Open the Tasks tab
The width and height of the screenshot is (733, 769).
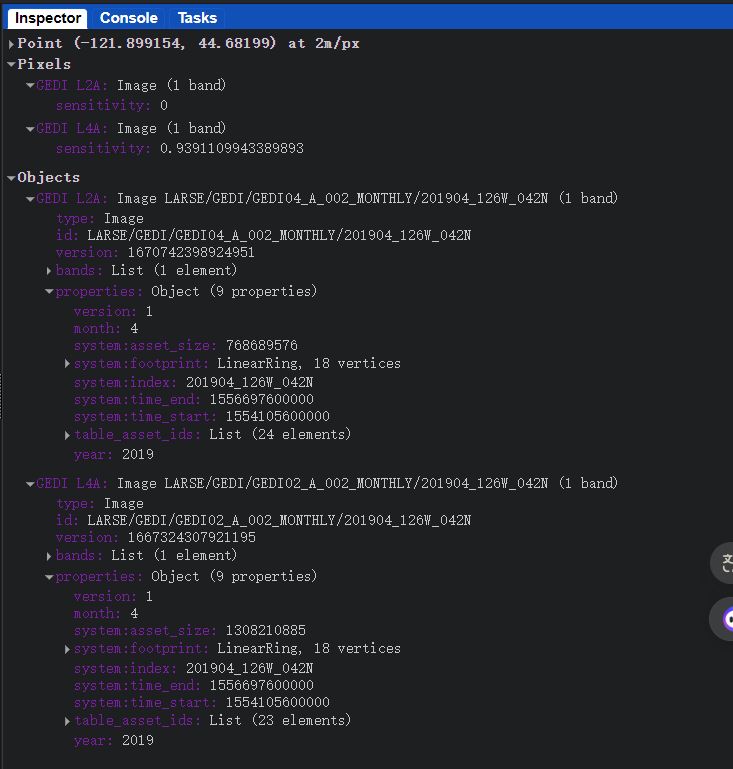click(x=197, y=18)
